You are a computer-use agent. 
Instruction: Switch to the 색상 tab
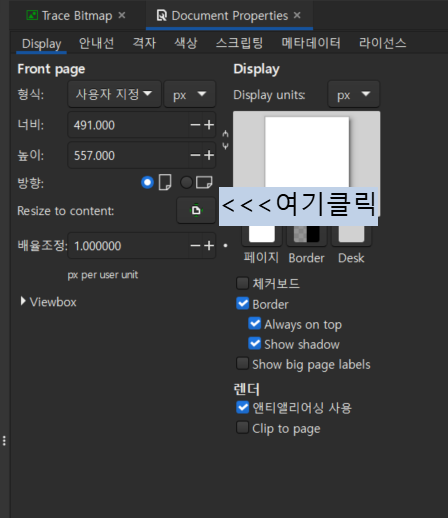(x=186, y=43)
